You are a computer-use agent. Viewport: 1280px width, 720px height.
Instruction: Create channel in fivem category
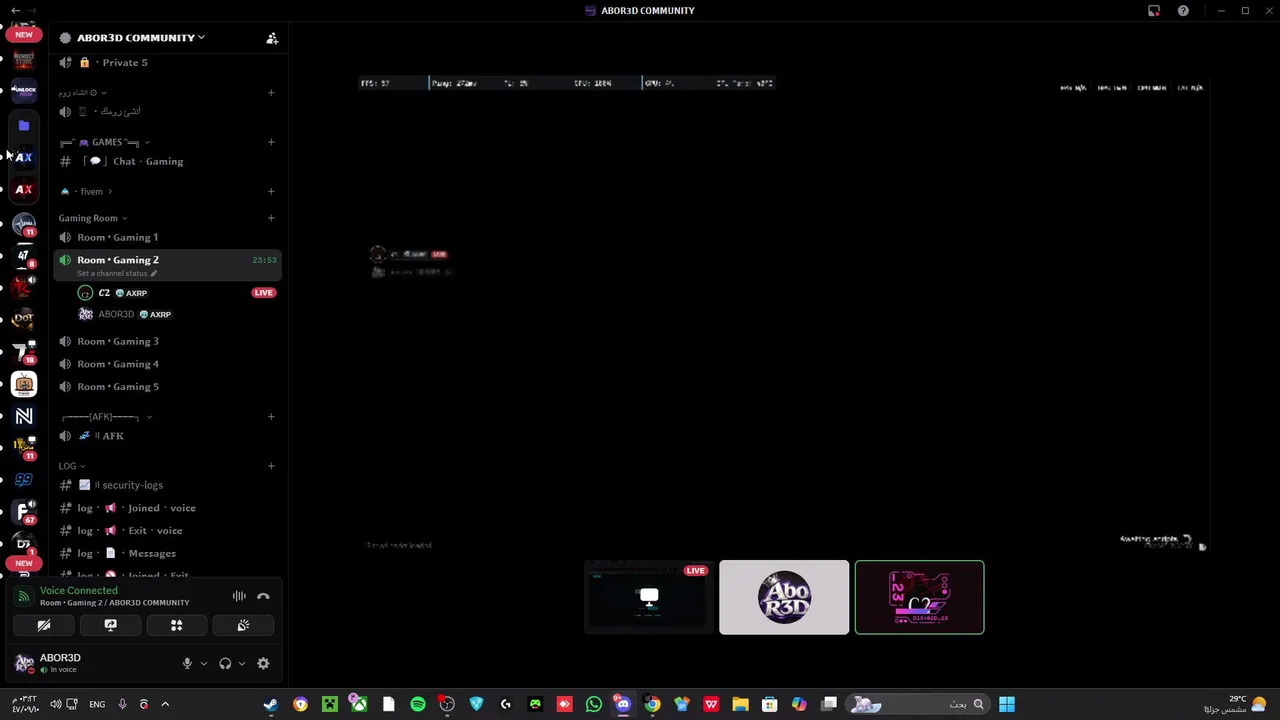(x=271, y=191)
